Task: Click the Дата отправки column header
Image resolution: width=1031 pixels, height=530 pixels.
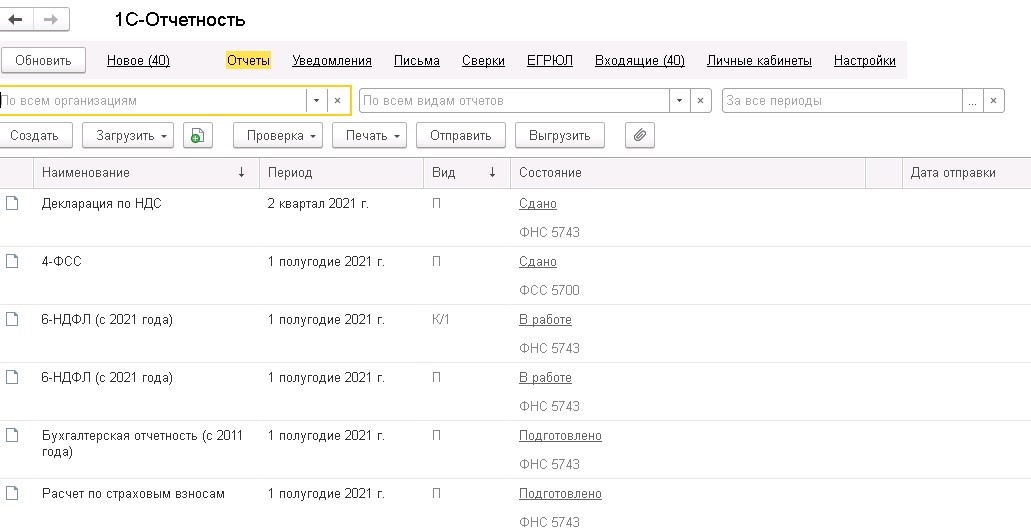Action: pos(967,172)
